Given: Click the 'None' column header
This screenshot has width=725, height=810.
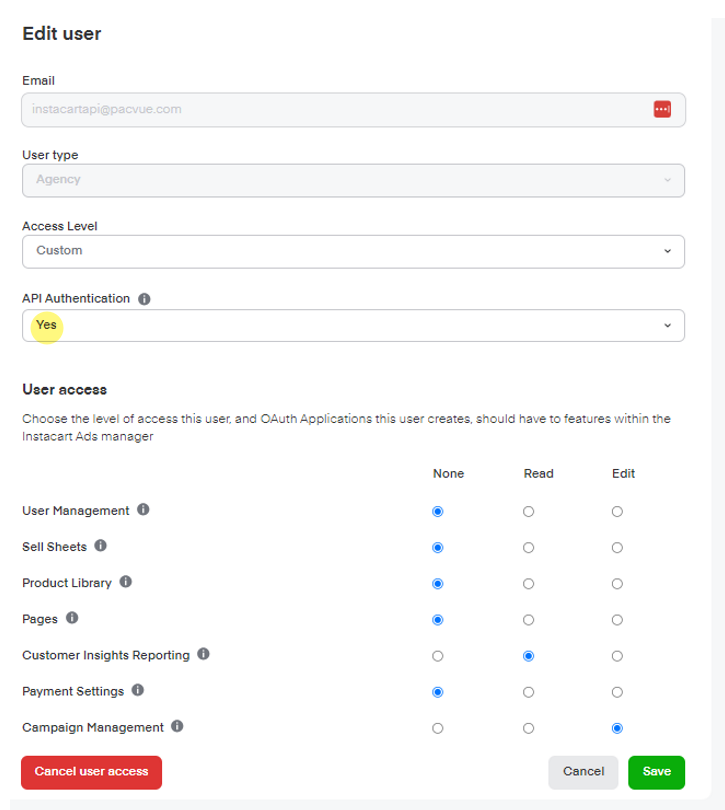Looking at the screenshot, I should click(449, 474).
